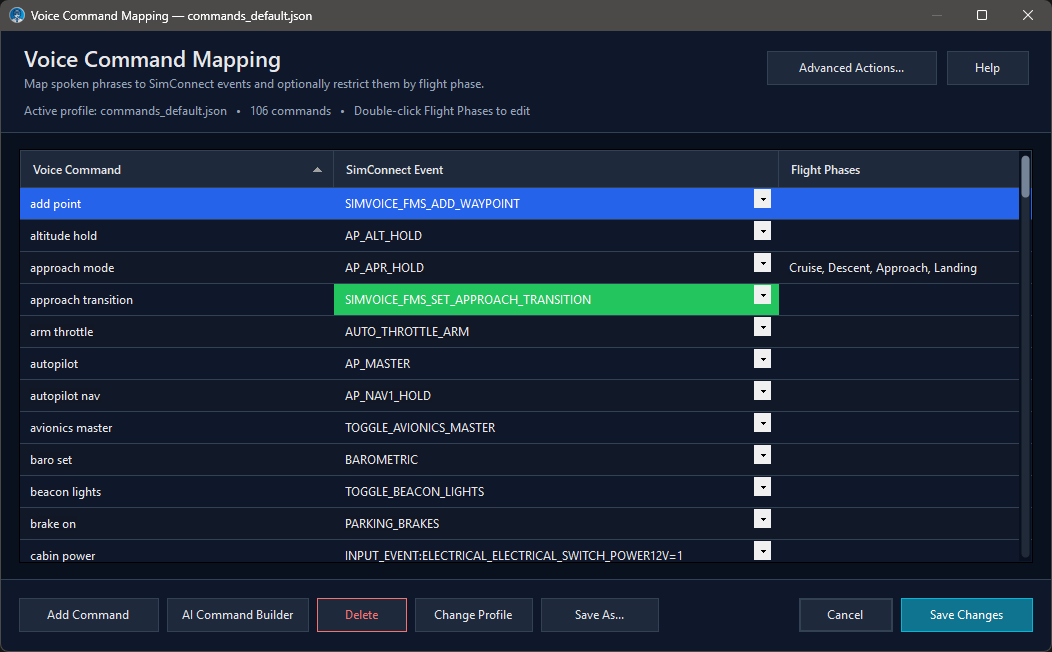Screen dimensions: 1052x652
Task: Open event dropdown for altitude hold row
Action: coord(762,231)
